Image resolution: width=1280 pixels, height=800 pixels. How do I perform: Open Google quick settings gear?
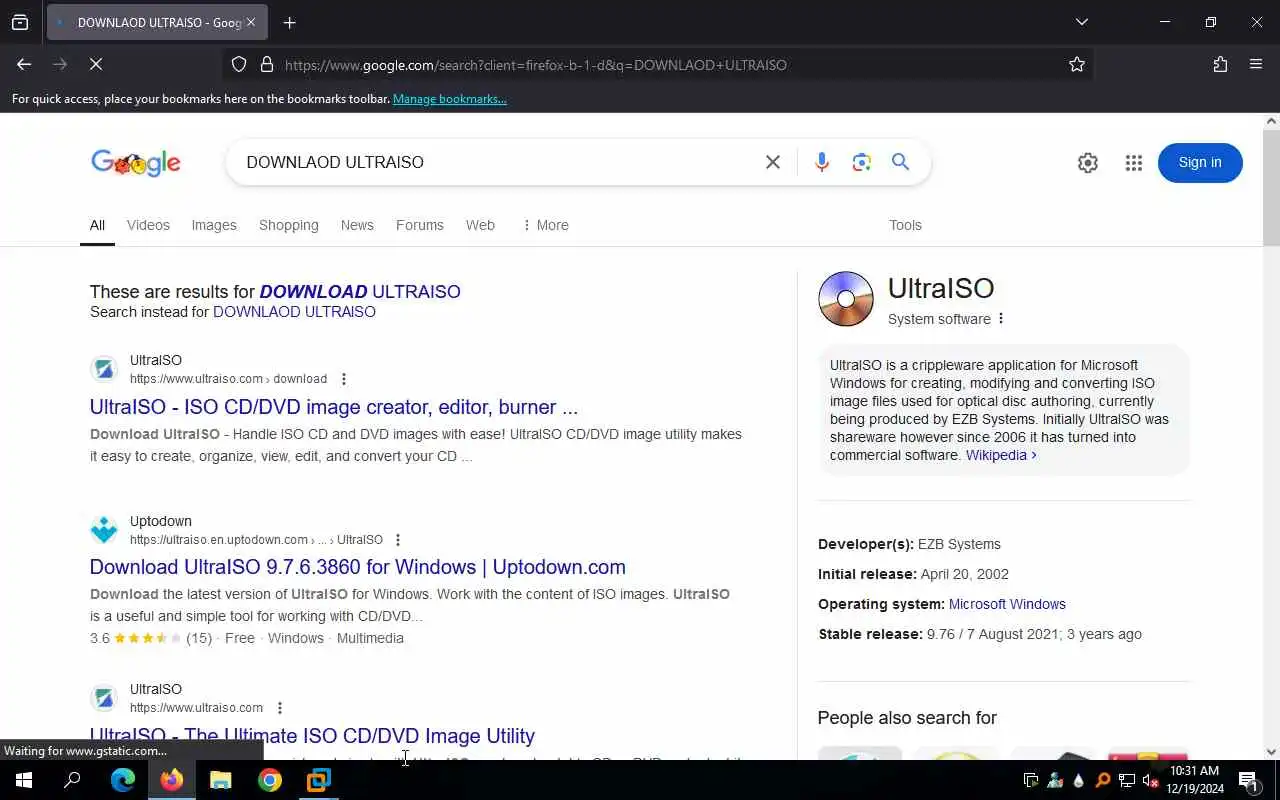tap(1088, 163)
